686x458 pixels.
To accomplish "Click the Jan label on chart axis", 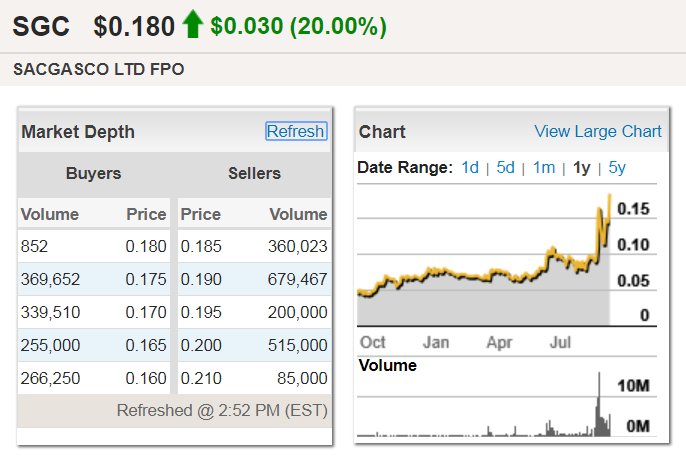I will 436,342.
